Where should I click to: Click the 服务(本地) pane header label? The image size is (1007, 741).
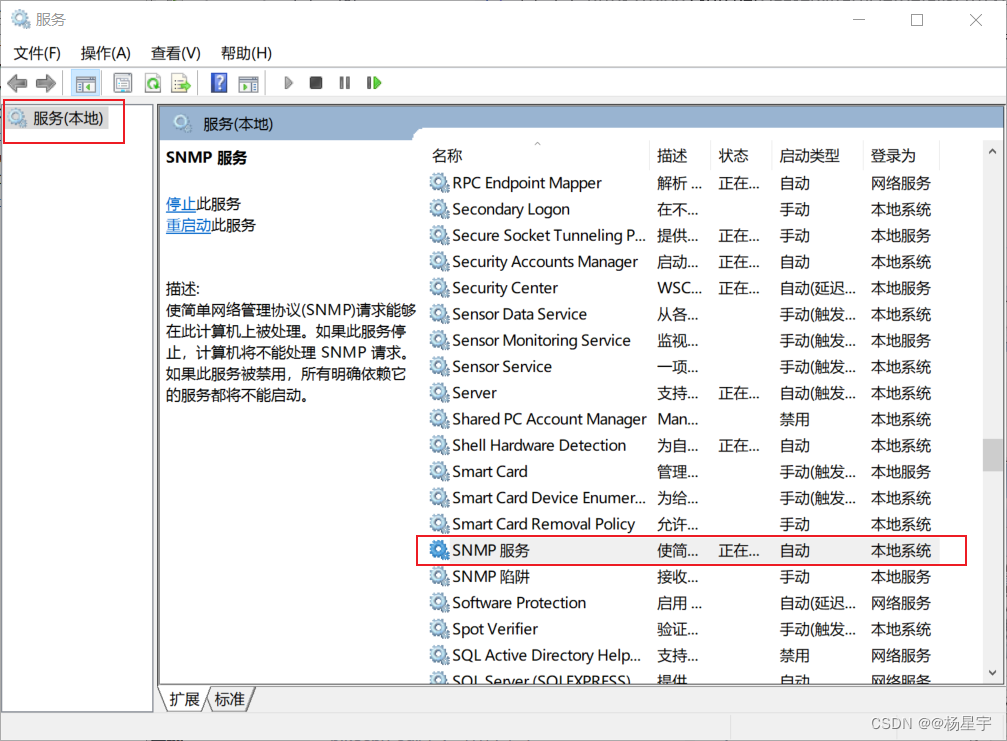pyautogui.click(x=238, y=124)
